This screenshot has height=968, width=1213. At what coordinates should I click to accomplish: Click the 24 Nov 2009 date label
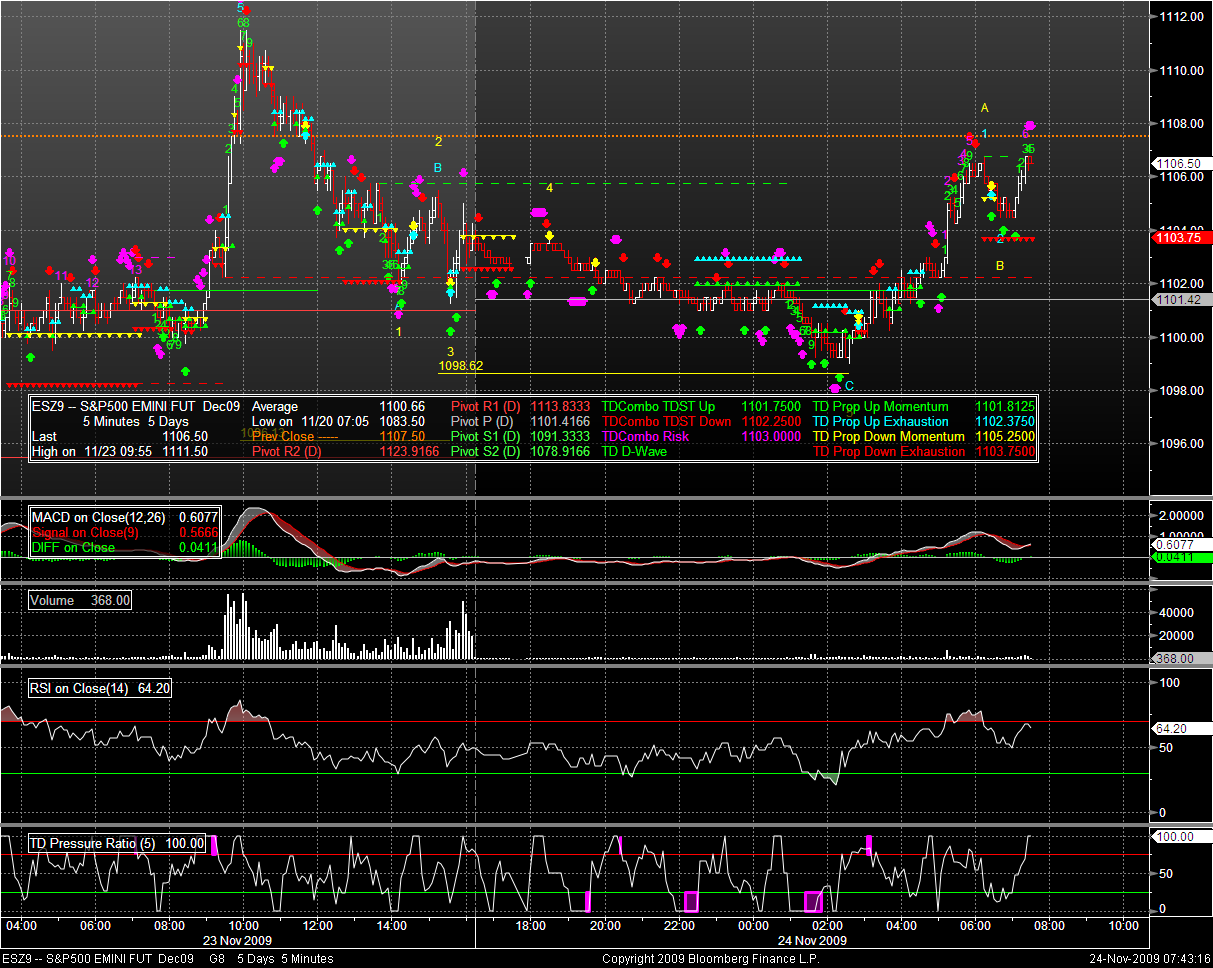tap(812, 941)
